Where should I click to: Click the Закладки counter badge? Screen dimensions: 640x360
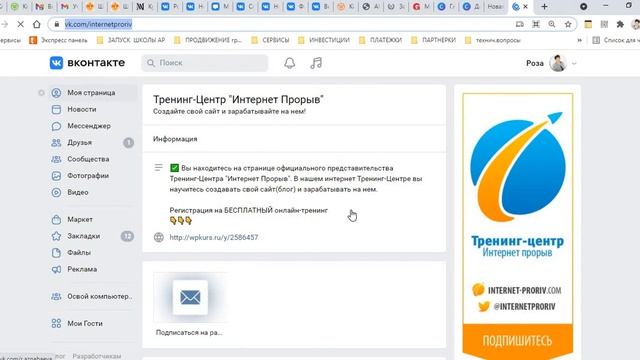pos(127,236)
